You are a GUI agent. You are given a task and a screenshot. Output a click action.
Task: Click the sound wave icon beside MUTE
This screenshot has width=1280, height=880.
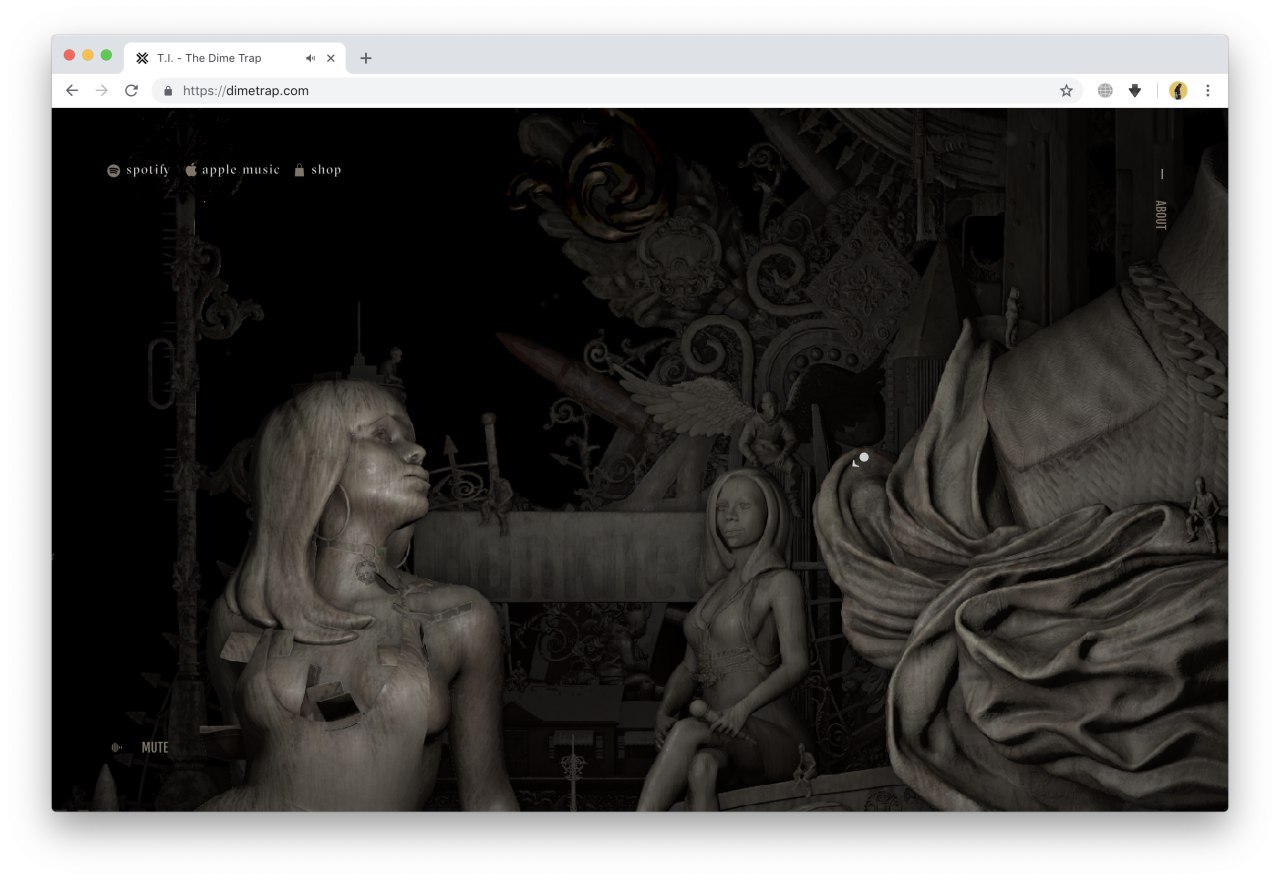116,747
